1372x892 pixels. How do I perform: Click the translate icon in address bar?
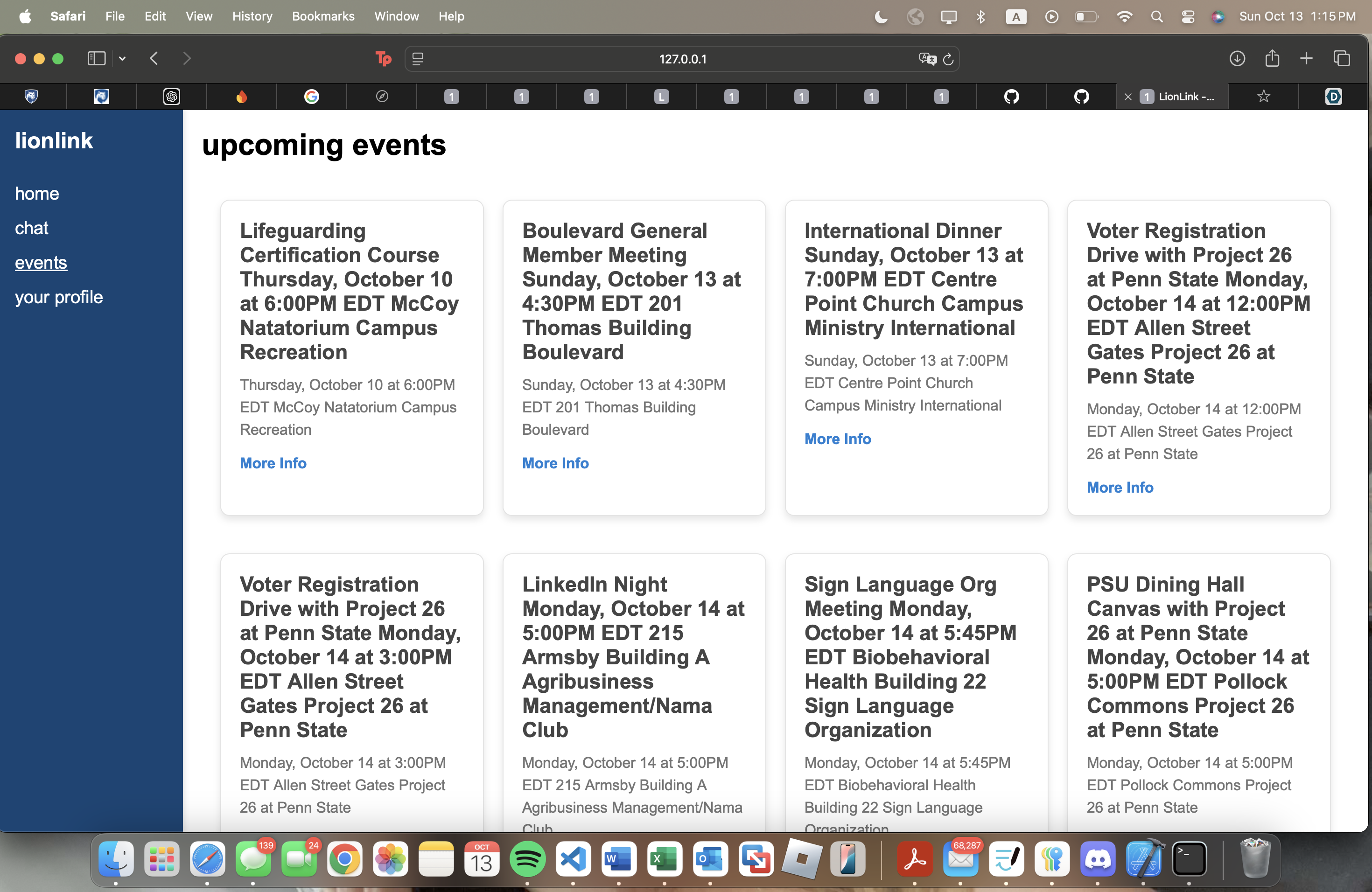(927, 59)
